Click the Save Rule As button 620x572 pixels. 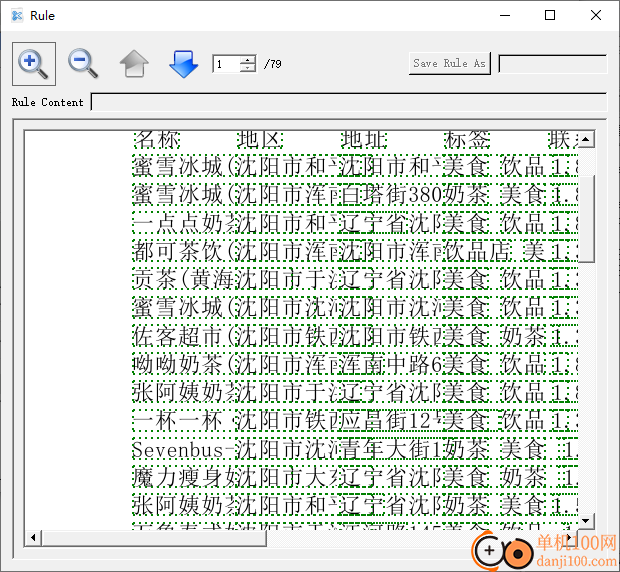(x=450, y=63)
